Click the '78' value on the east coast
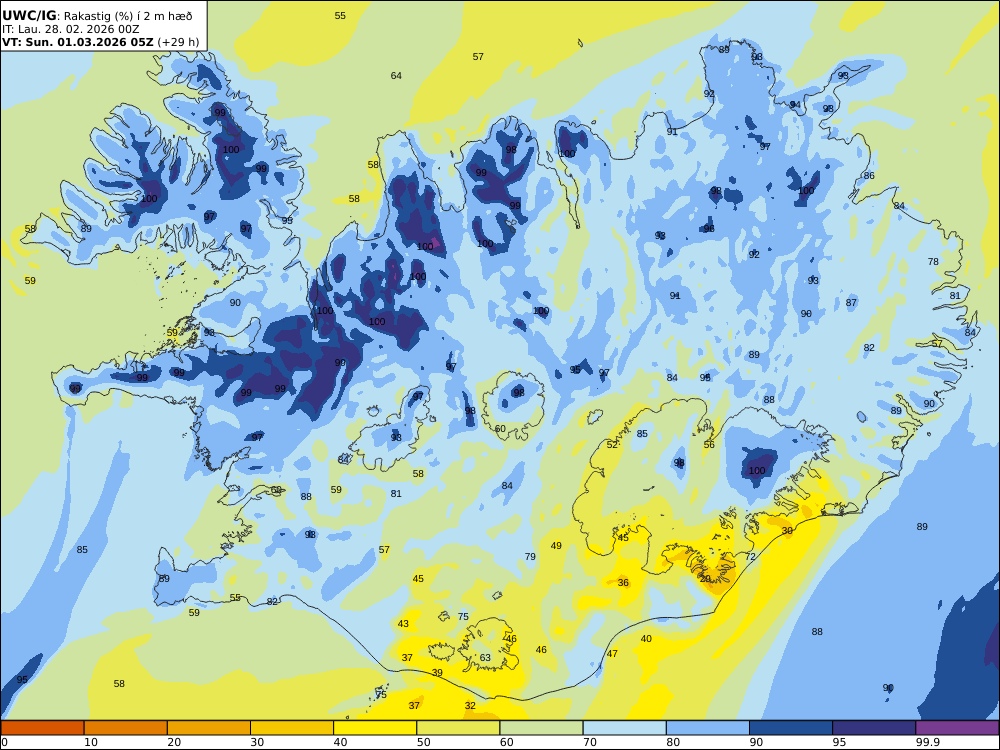1000x750 pixels. (933, 261)
